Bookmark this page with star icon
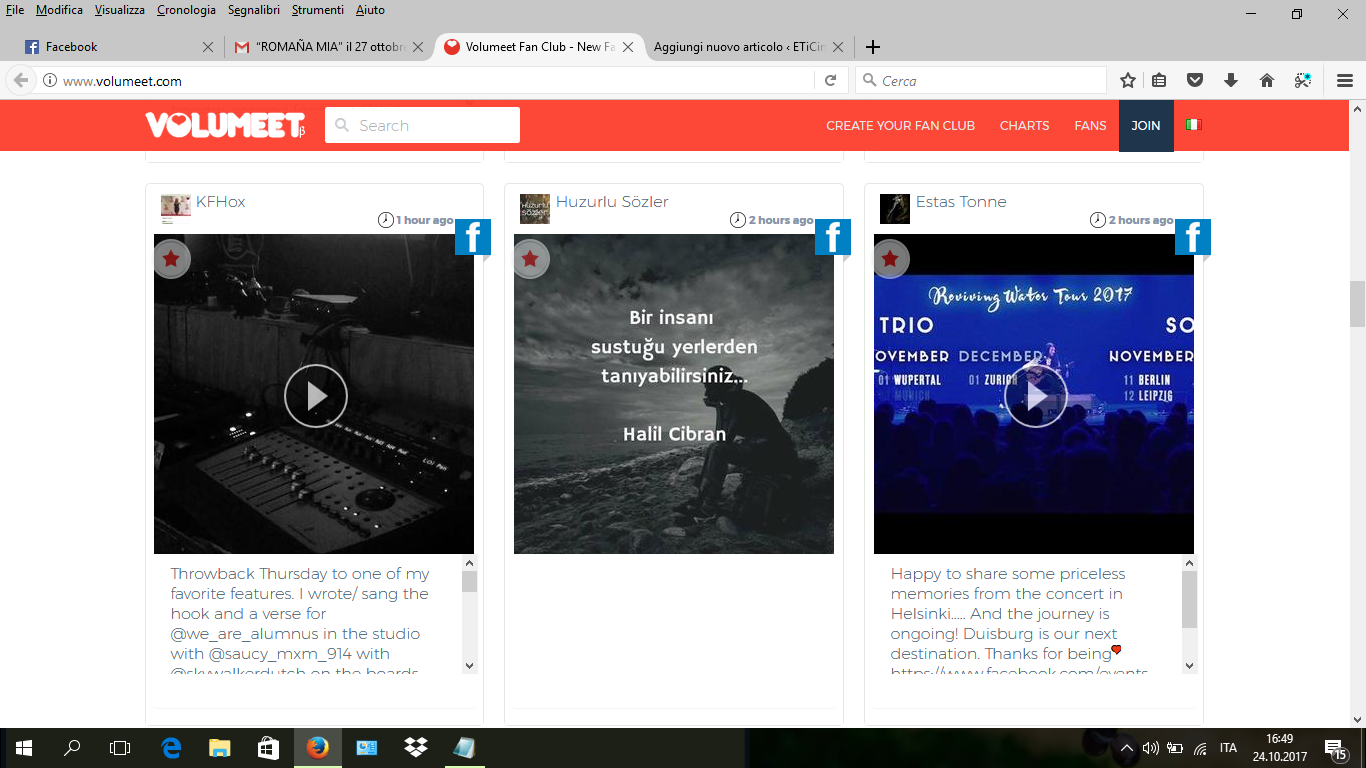The width and height of the screenshot is (1366, 768). pos(1128,81)
